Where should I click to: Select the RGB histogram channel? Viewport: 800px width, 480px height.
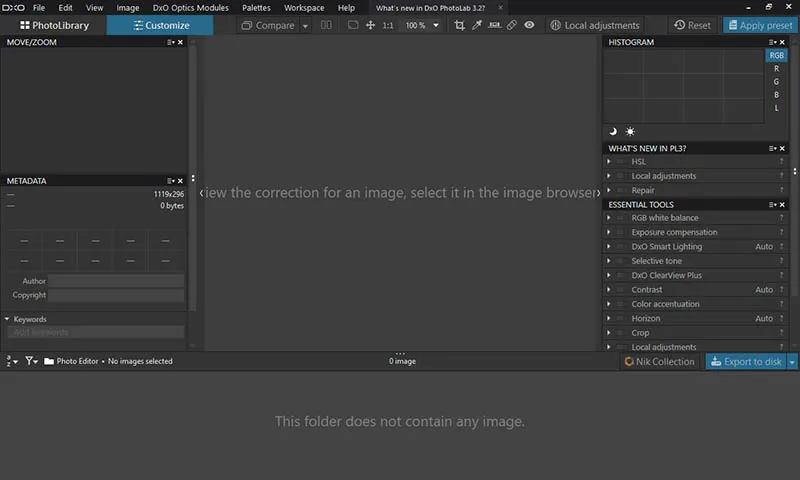click(776, 56)
